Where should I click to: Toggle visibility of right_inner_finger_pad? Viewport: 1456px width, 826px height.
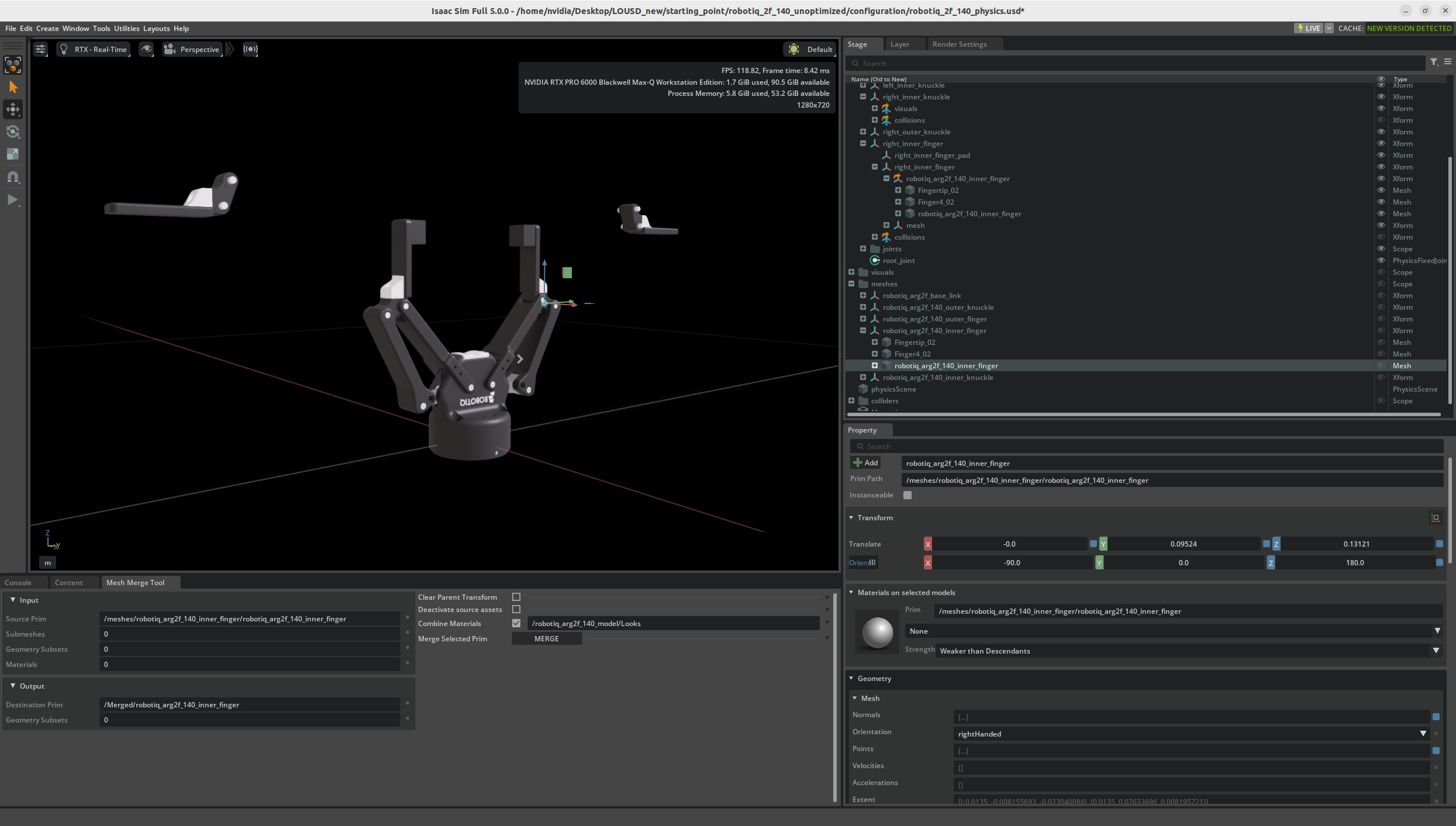coord(1381,155)
